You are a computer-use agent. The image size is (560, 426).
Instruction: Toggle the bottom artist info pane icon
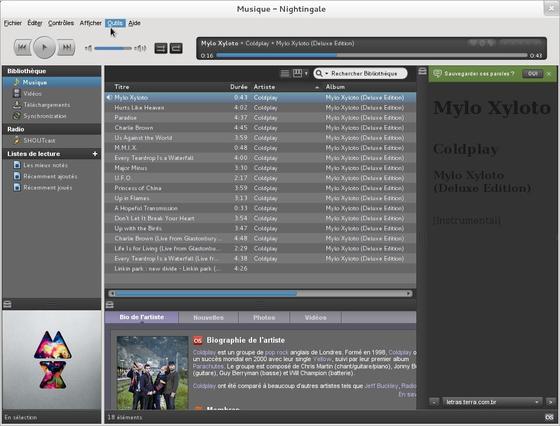[x=110, y=305]
